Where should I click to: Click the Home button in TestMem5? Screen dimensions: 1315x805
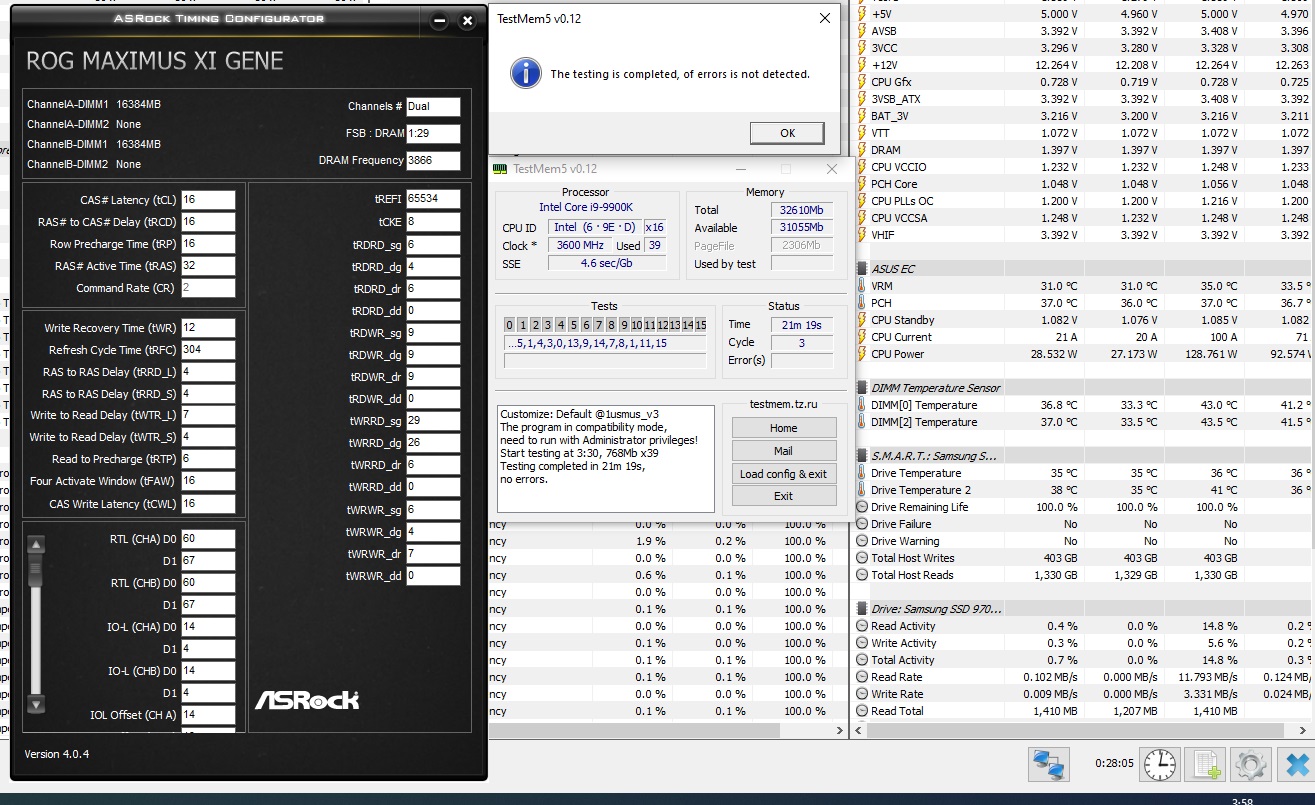[783, 428]
